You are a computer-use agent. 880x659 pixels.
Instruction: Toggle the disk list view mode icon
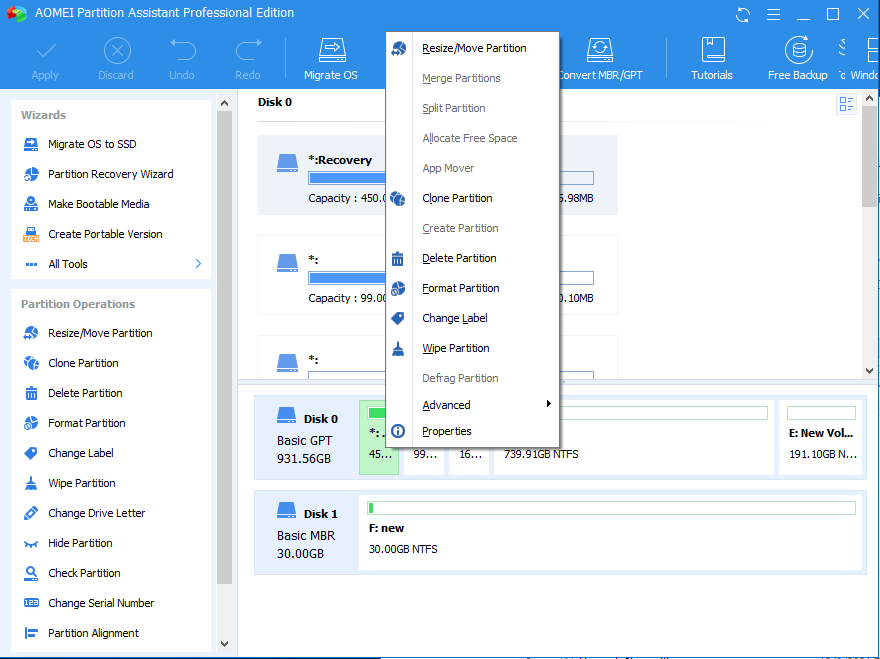point(846,104)
